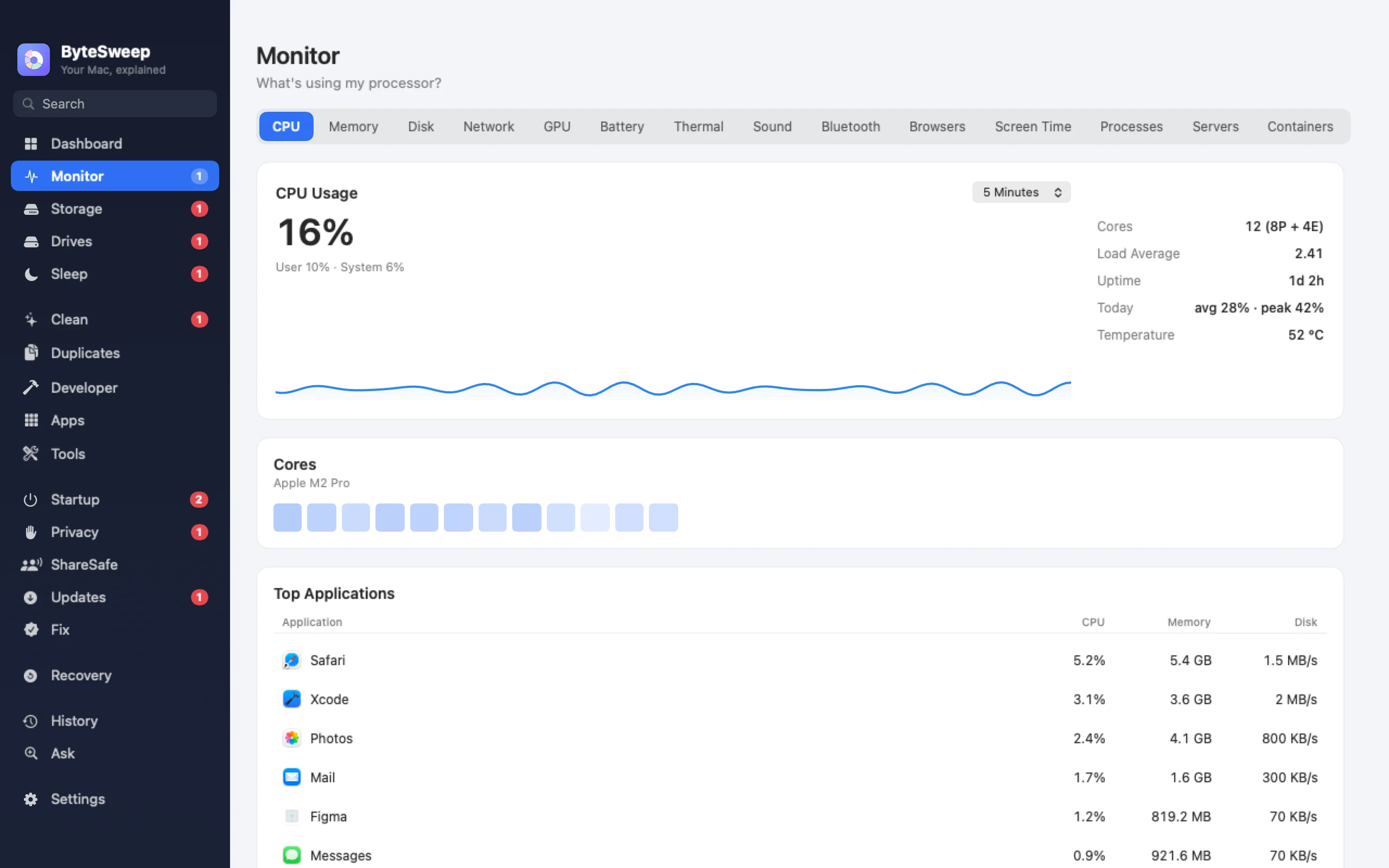Sort by the Memory column header

1189,622
